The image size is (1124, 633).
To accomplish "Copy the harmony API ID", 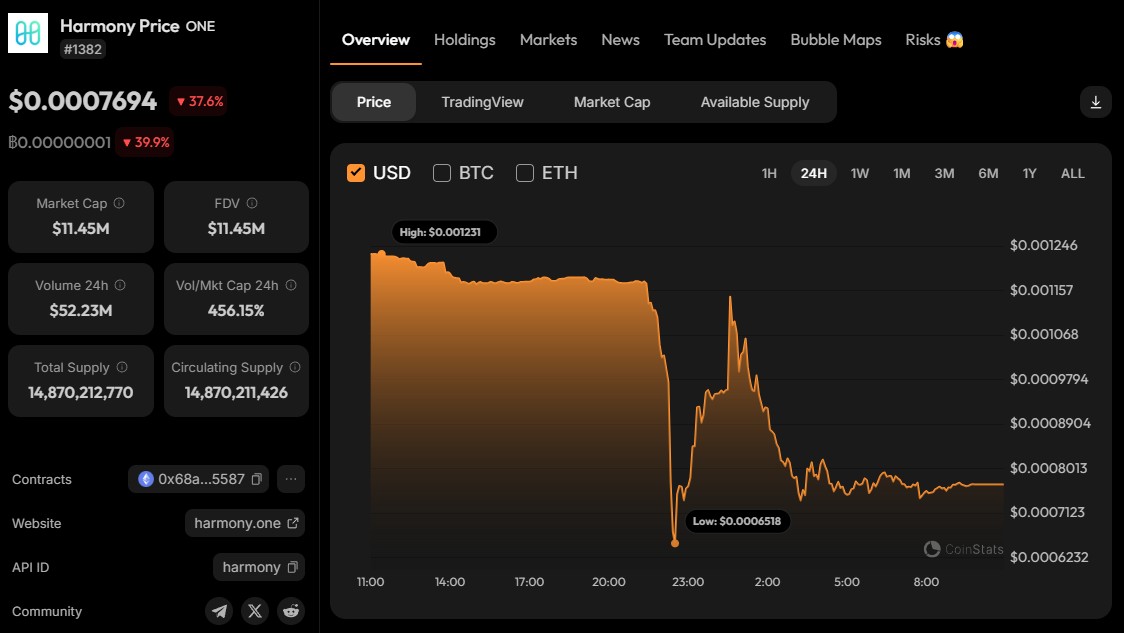I will tap(292, 567).
